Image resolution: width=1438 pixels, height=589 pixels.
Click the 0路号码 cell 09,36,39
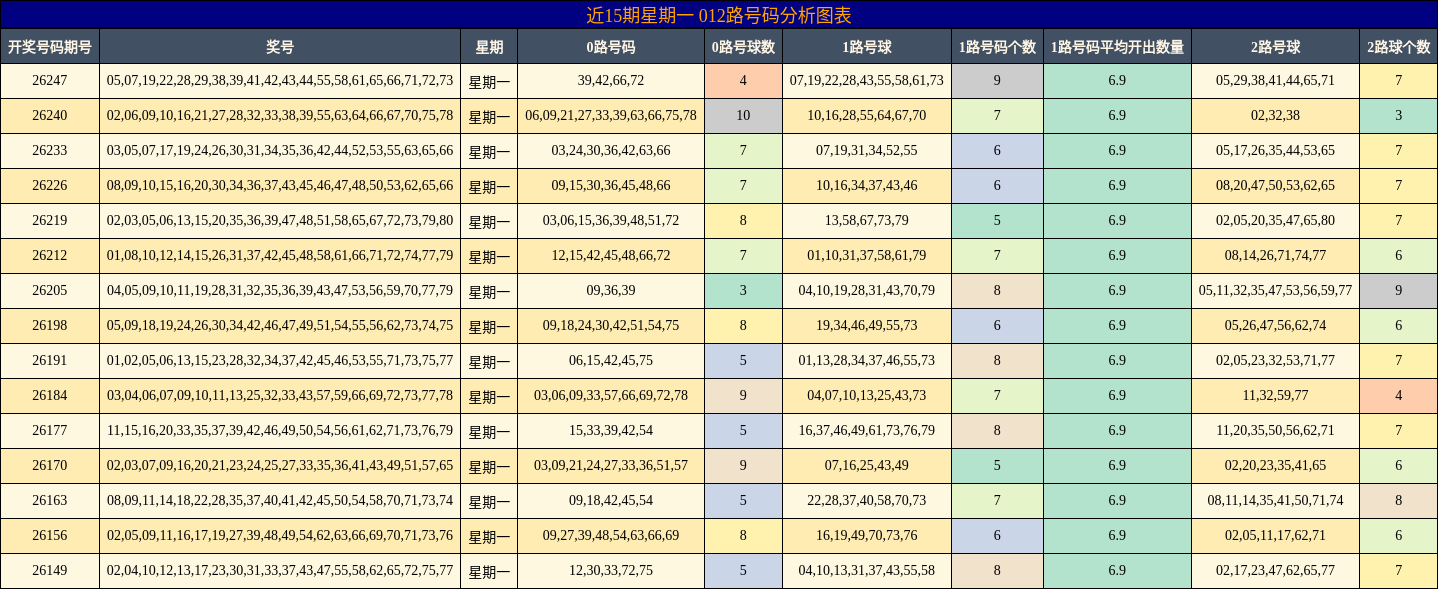(611, 291)
